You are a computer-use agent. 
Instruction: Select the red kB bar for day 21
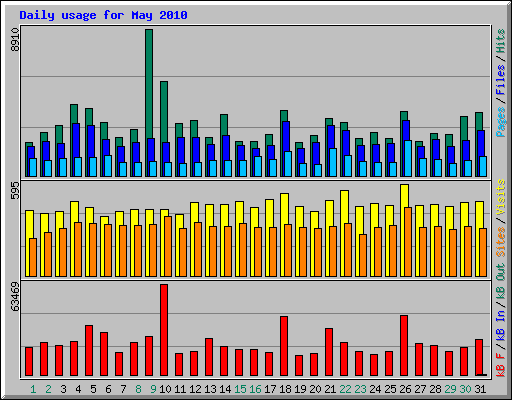[329, 352]
